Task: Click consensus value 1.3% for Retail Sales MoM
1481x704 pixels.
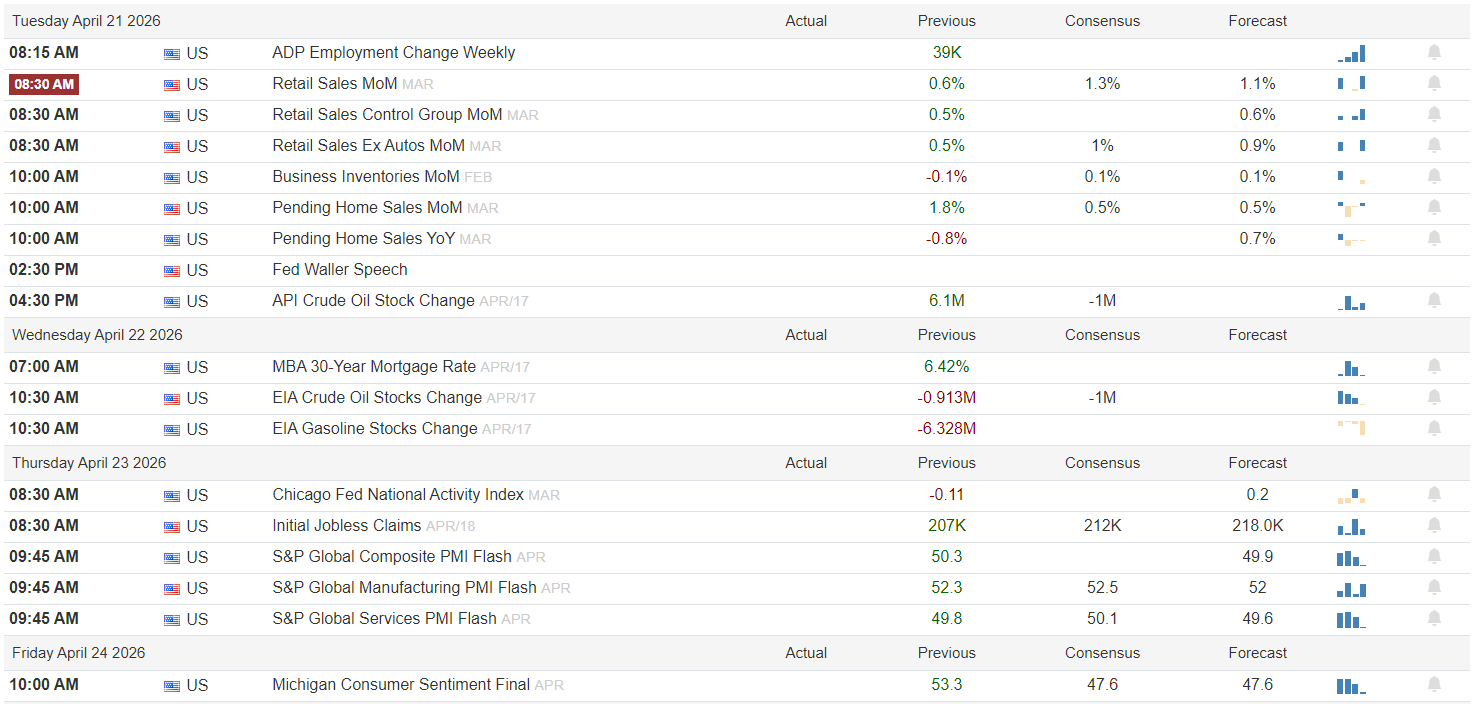Action: tap(1102, 83)
